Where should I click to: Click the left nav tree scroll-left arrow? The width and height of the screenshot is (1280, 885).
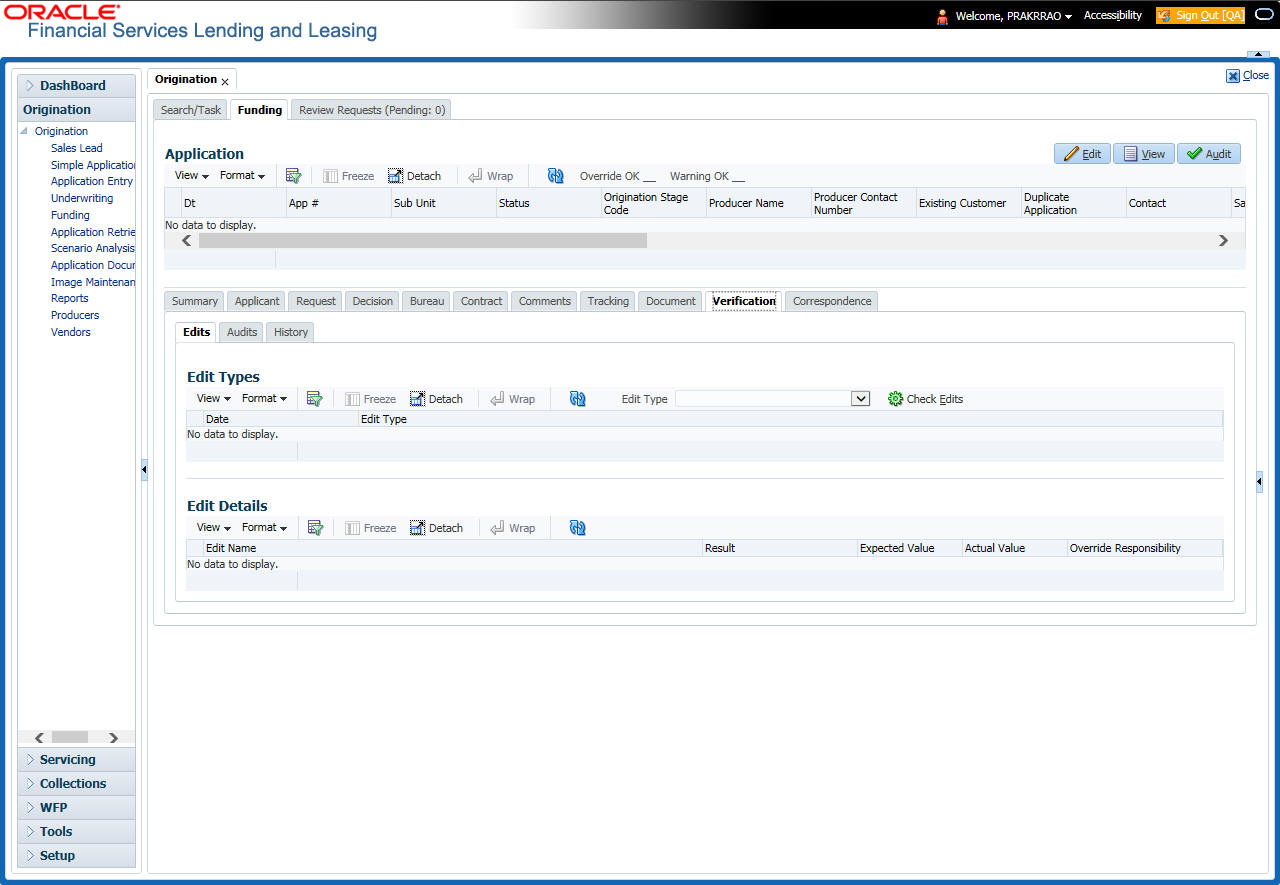click(39, 738)
